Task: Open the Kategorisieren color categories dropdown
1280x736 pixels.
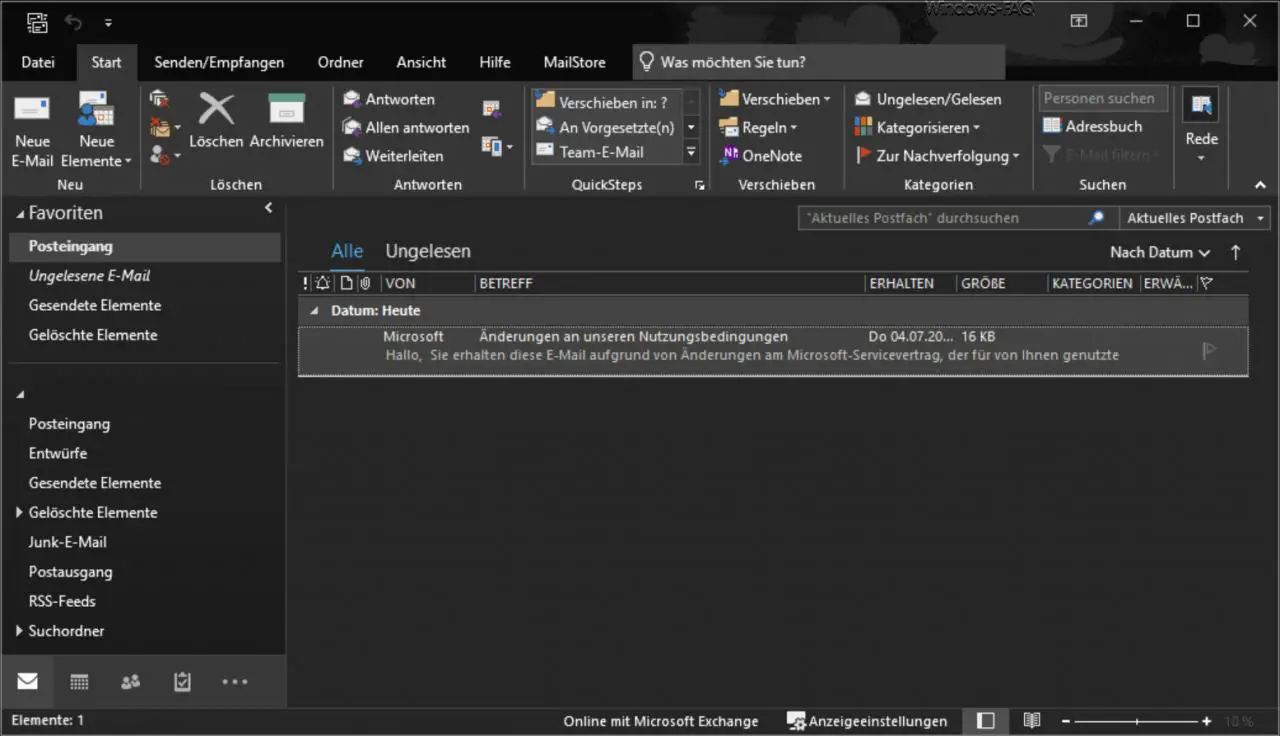Action: (x=917, y=127)
